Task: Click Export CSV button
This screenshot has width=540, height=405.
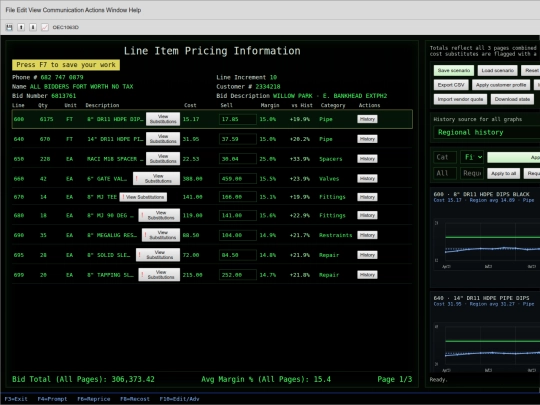Action: tap(451, 85)
